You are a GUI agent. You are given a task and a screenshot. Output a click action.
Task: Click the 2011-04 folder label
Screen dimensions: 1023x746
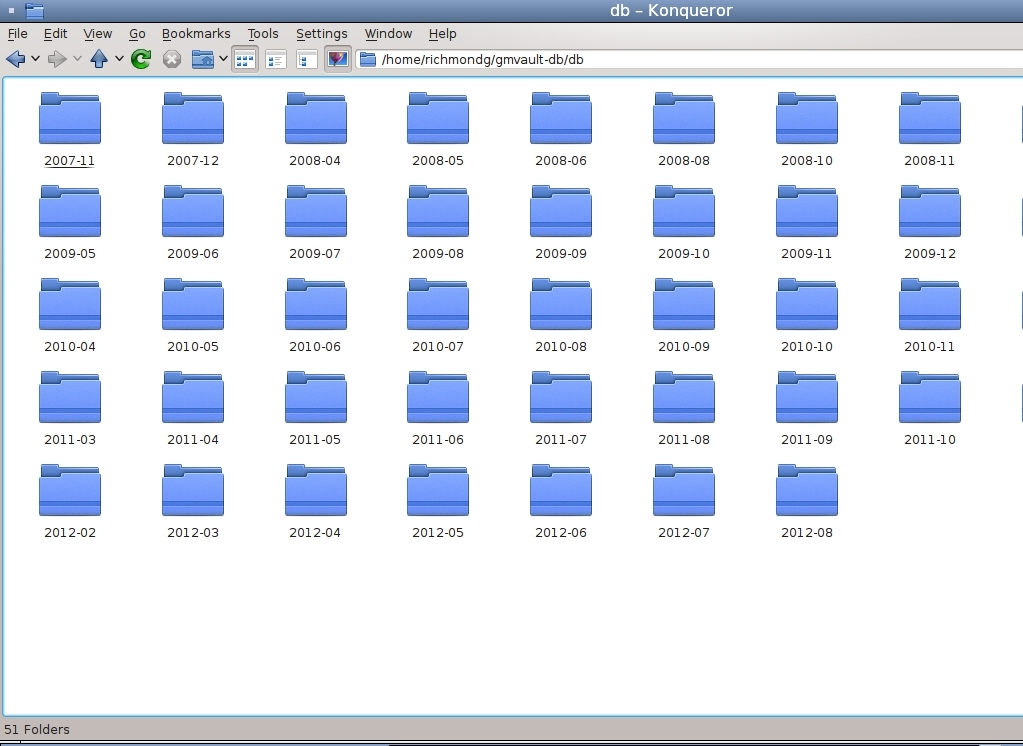click(192, 439)
